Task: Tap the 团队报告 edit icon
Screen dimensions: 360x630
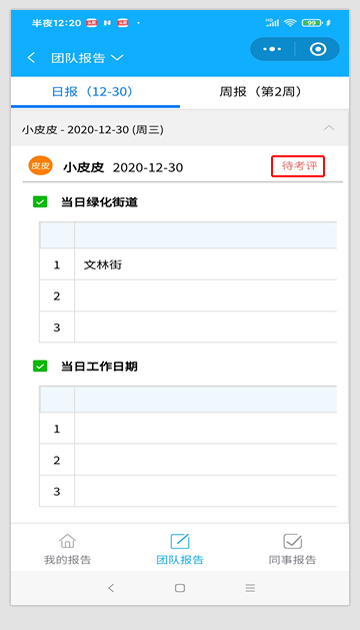Action: coord(180,541)
